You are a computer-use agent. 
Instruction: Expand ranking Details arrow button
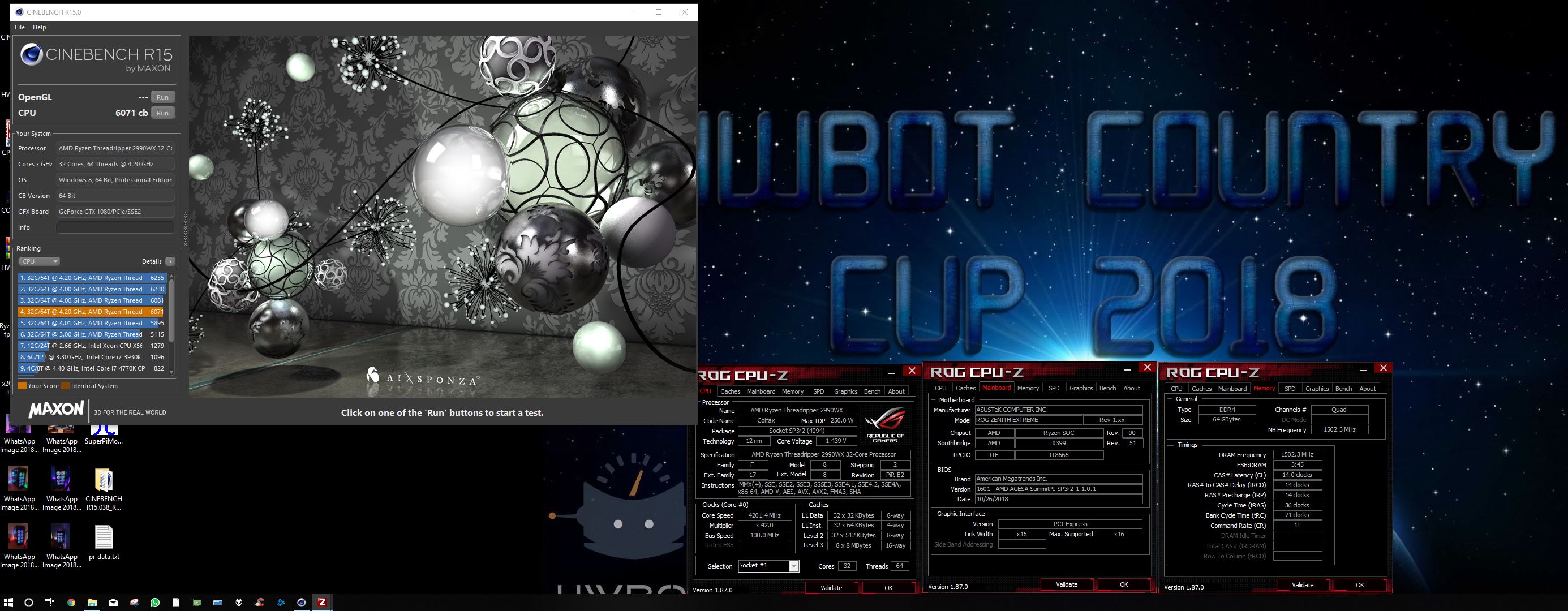tap(170, 262)
